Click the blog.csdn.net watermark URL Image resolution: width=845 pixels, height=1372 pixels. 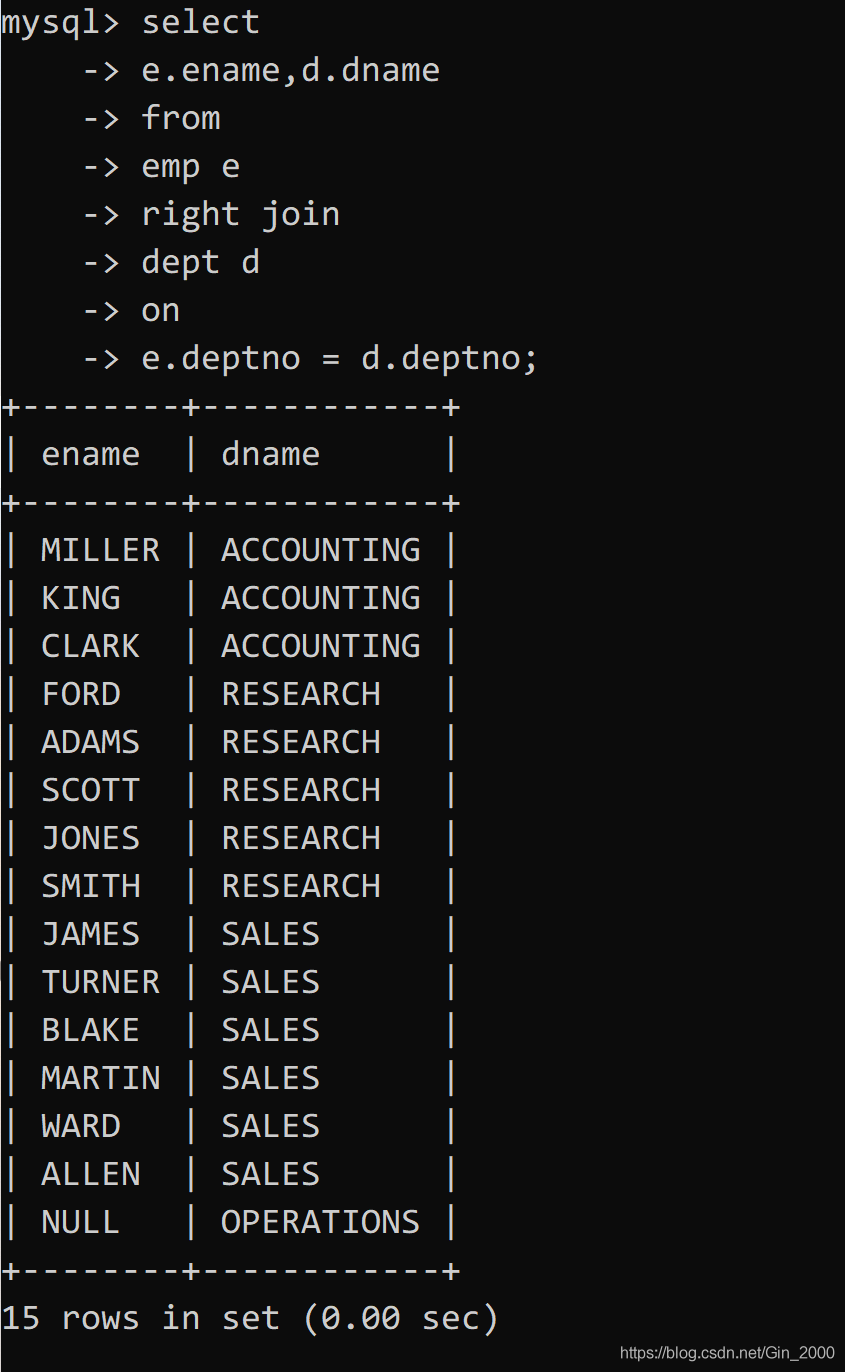pos(727,1353)
